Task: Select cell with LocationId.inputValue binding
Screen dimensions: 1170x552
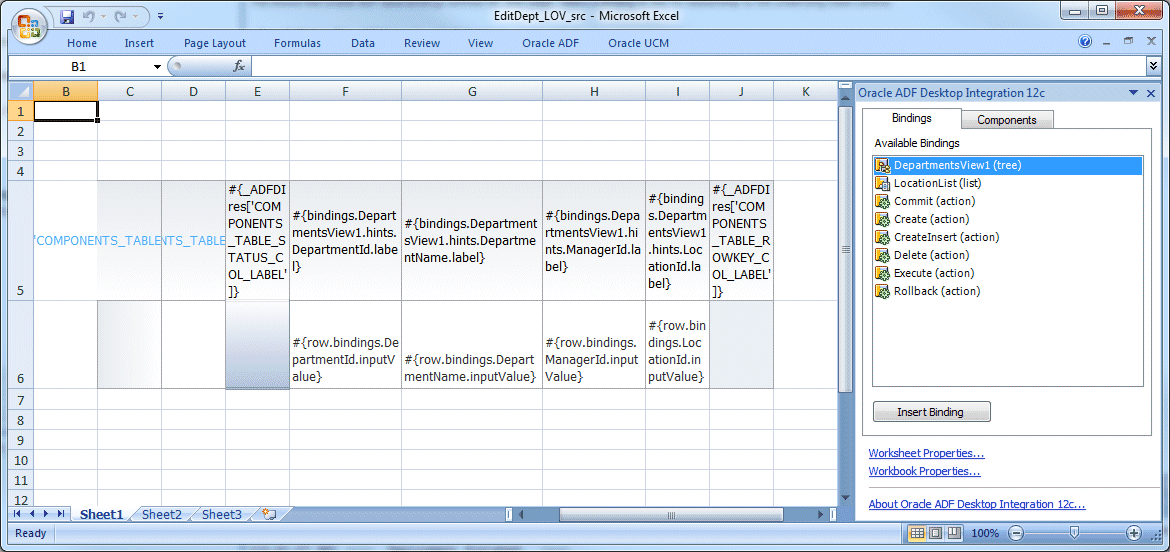Action: [x=678, y=345]
